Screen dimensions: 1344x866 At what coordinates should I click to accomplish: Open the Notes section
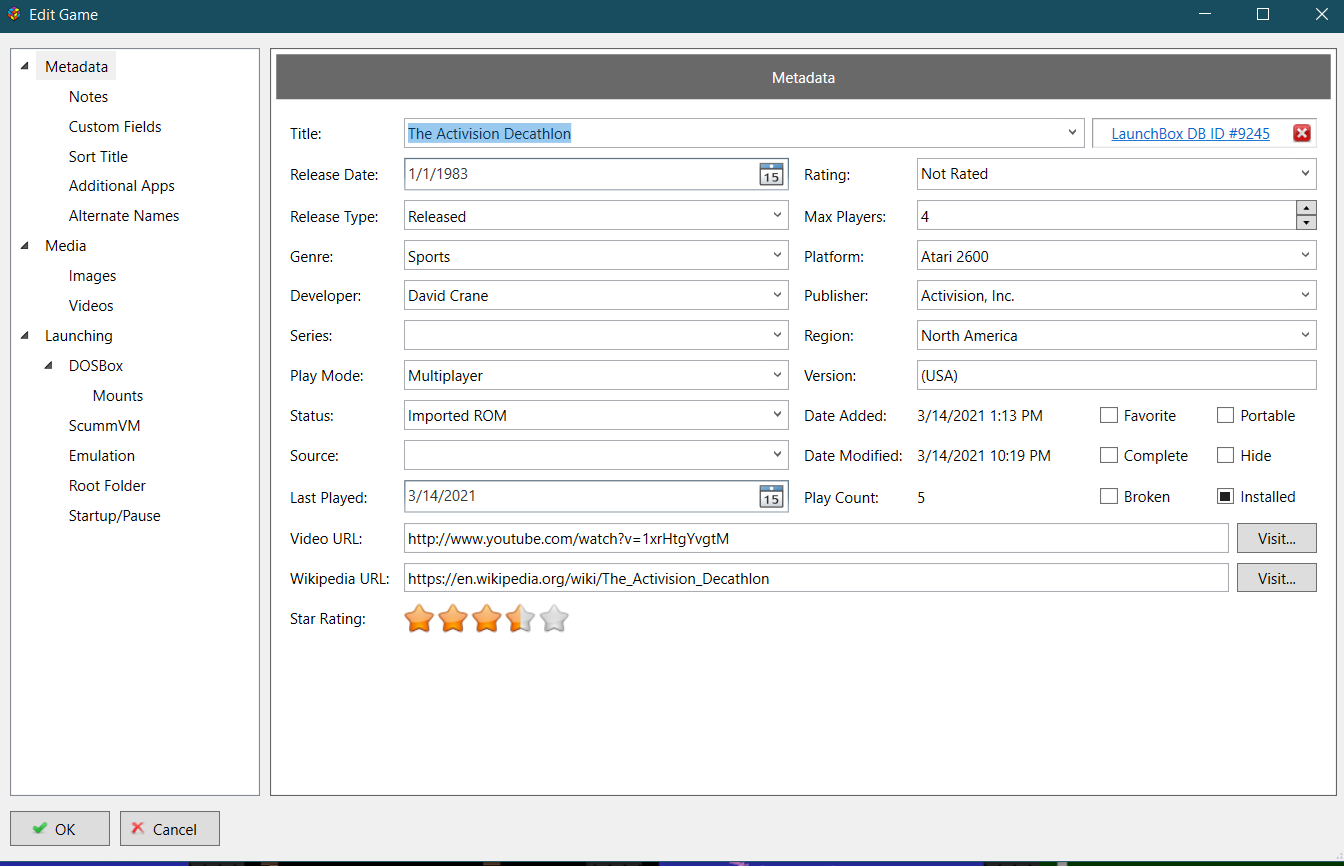pos(88,97)
